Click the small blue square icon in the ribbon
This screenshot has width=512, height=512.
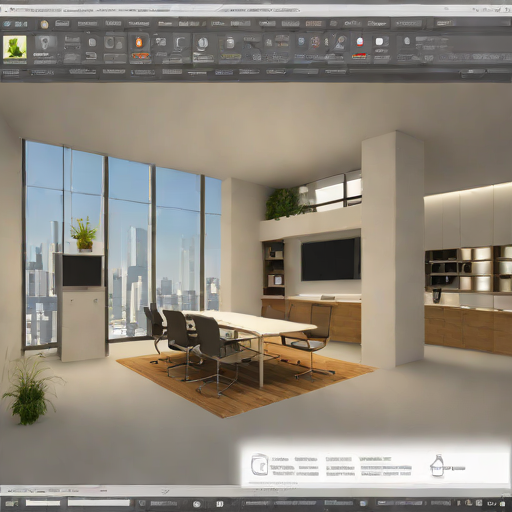click(301, 42)
